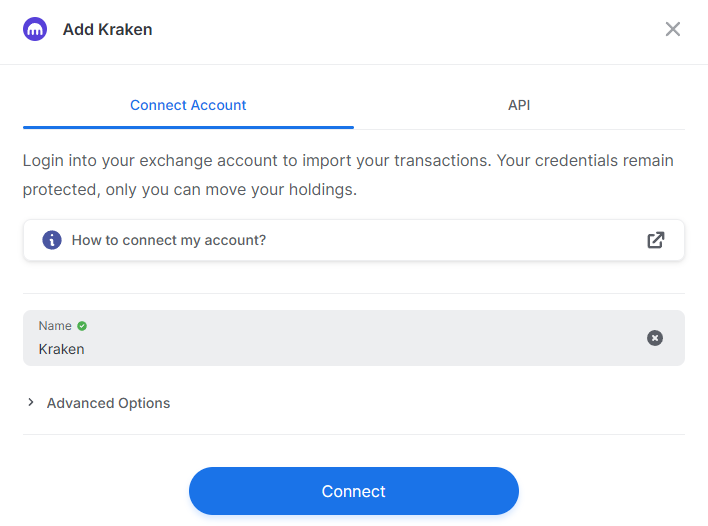This screenshot has width=708, height=526.
Task: Close the Add Kraken dialog
Action: 672,29
